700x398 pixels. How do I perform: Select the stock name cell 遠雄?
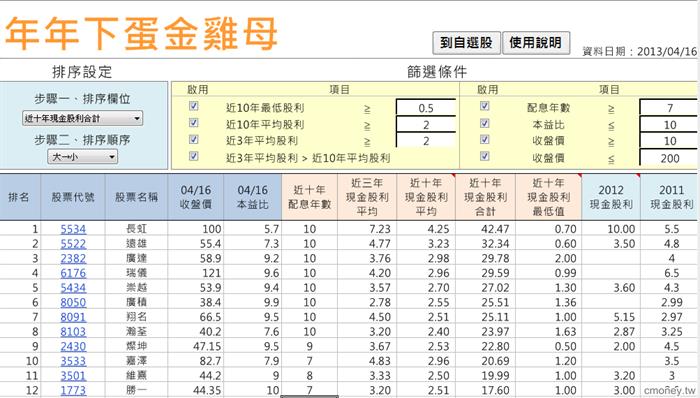point(136,244)
